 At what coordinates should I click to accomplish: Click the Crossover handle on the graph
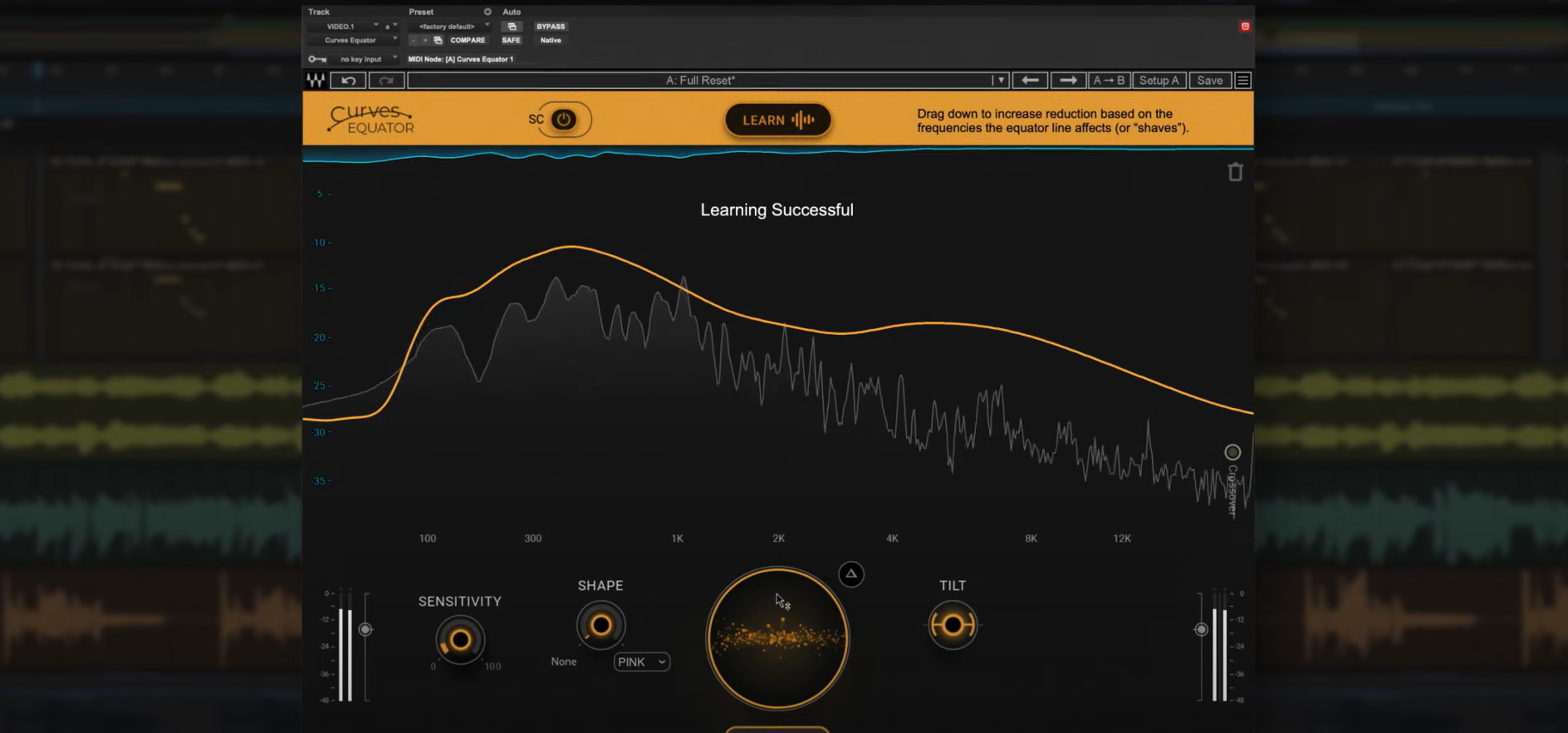[x=1232, y=452]
